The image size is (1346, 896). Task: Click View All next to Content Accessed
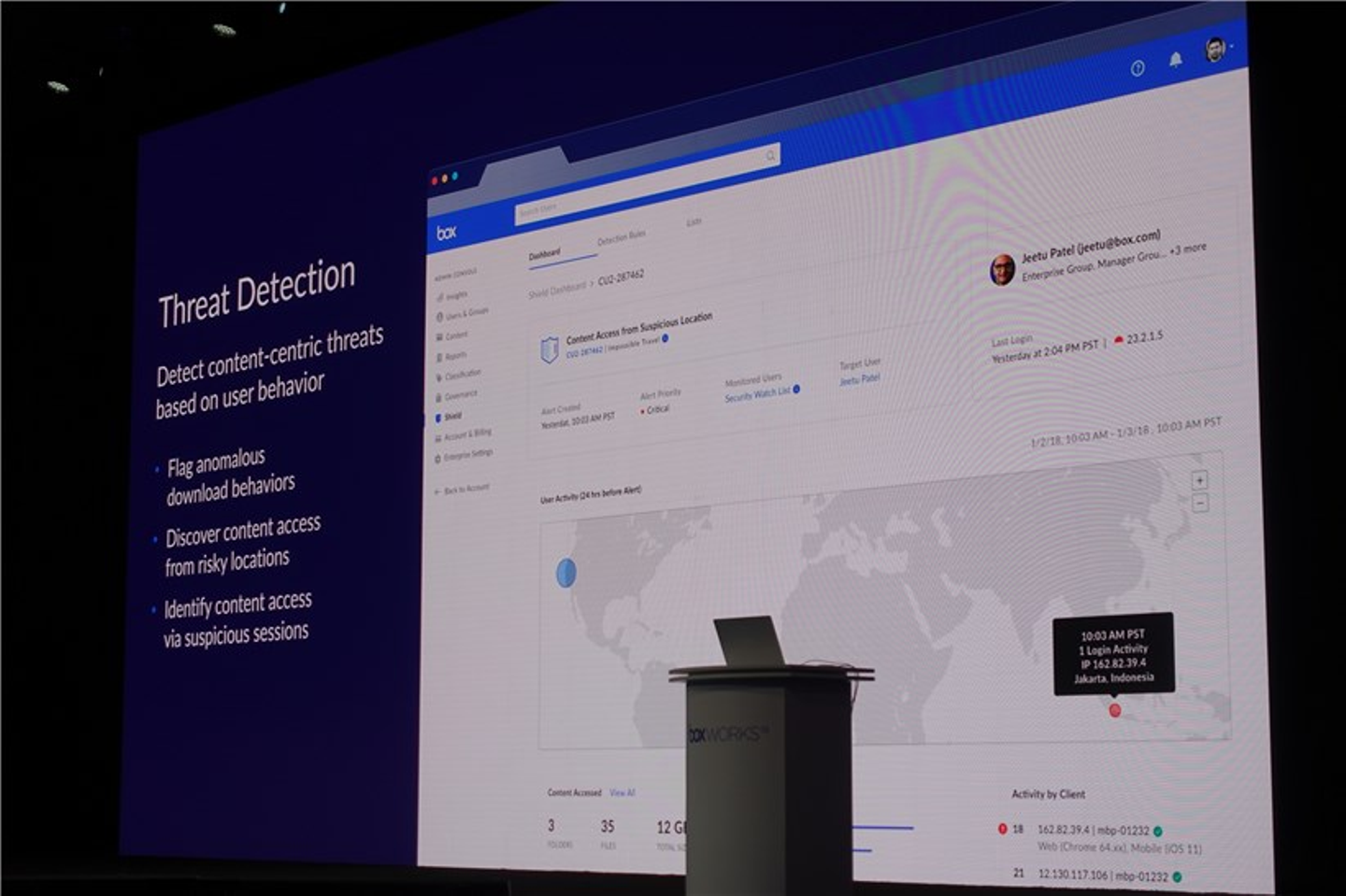coord(623,792)
